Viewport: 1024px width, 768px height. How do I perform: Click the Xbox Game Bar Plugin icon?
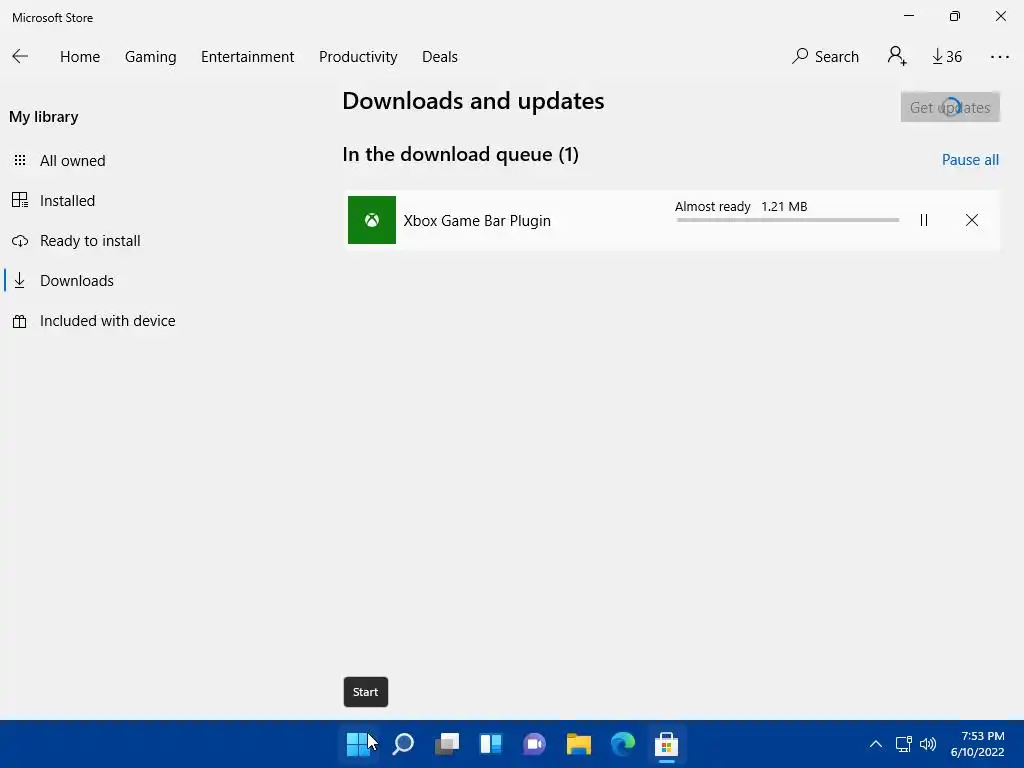tap(372, 220)
